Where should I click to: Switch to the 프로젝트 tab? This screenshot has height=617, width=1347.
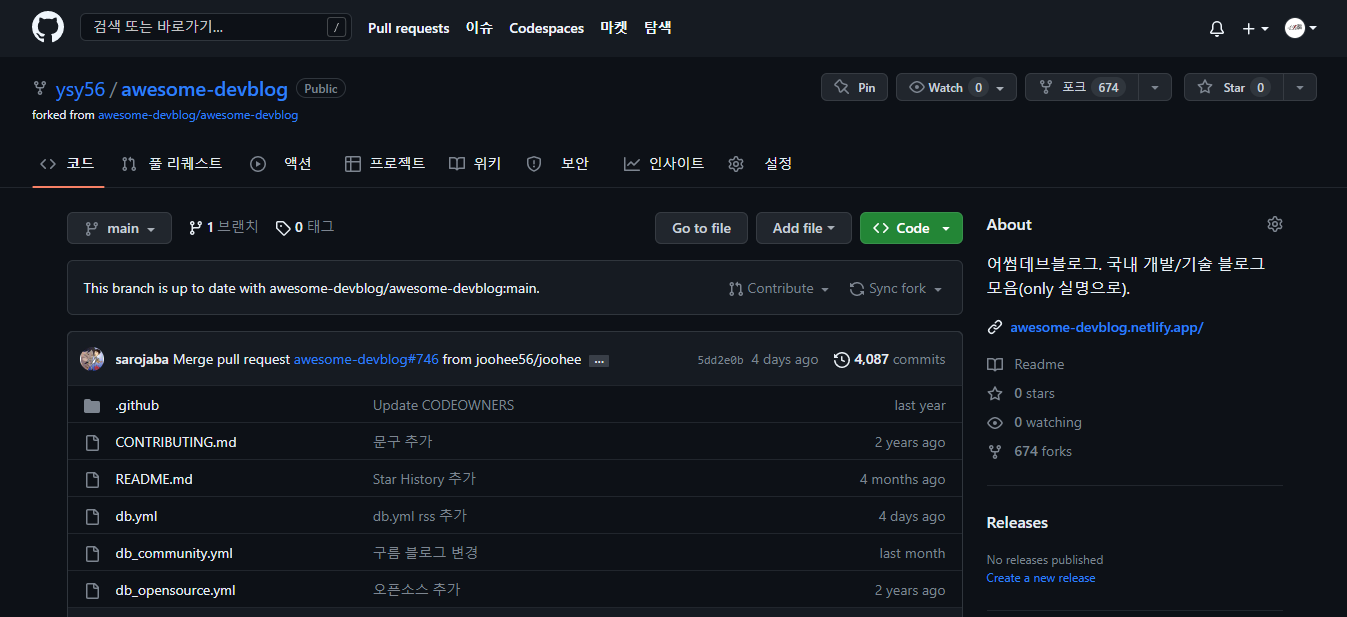tap(385, 163)
